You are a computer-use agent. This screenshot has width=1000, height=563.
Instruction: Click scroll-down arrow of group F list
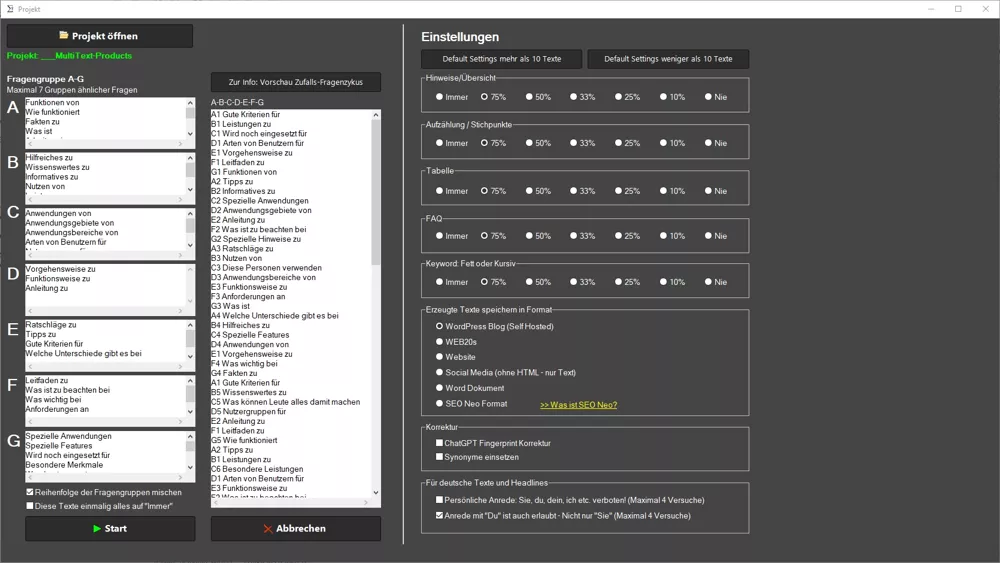[x=190, y=412]
